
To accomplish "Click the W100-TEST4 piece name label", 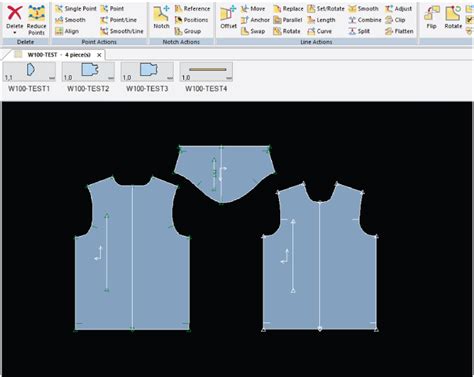I will [x=206, y=89].
